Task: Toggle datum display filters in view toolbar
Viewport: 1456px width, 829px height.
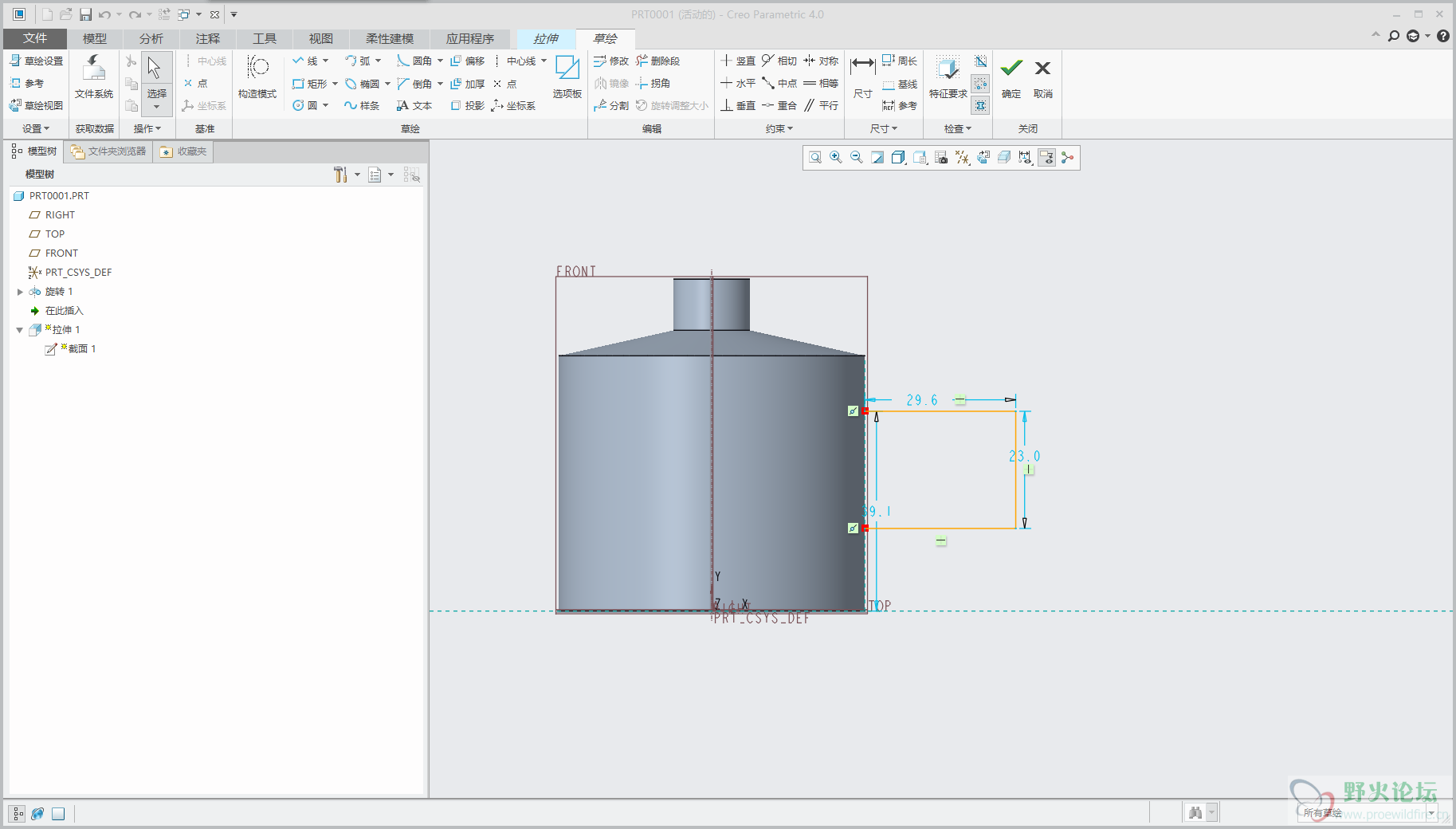Action: coord(963,158)
